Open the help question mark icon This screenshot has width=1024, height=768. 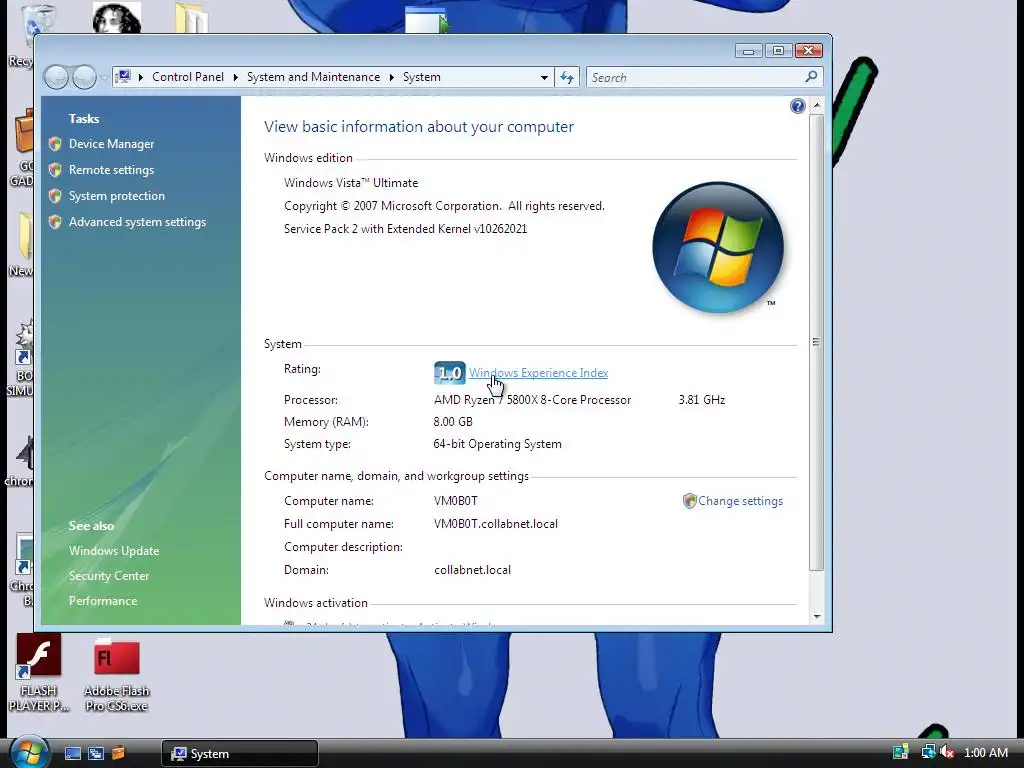(797, 106)
